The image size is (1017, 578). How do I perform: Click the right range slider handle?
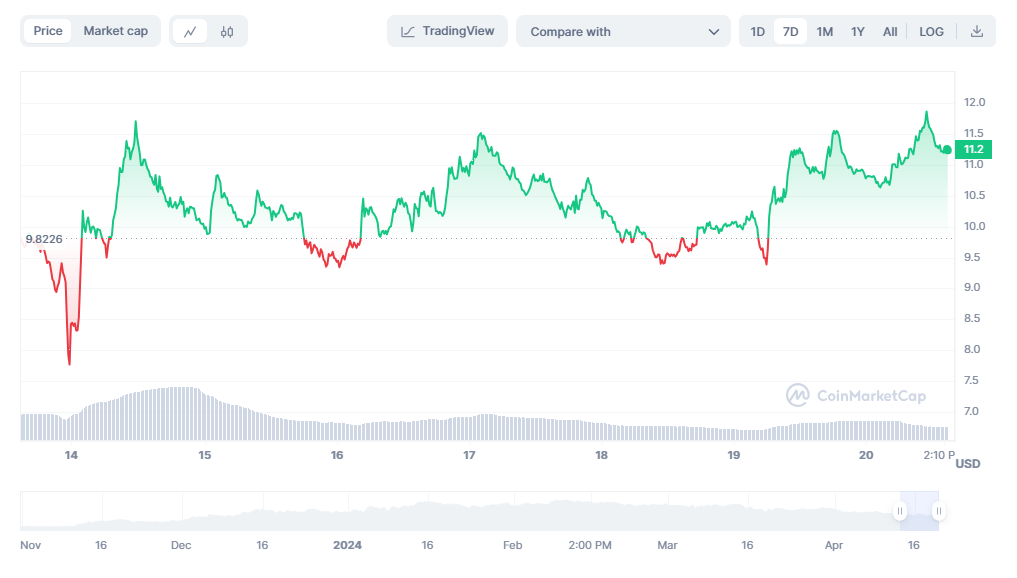coord(938,511)
